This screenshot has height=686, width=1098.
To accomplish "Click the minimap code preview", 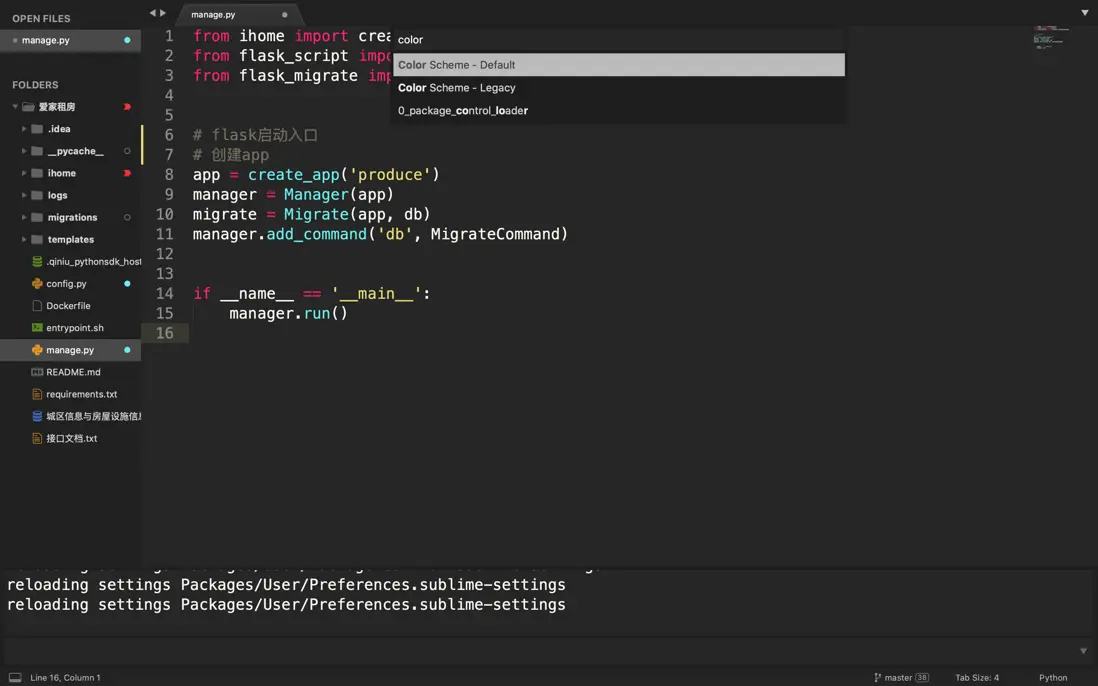I will coord(1051,37).
